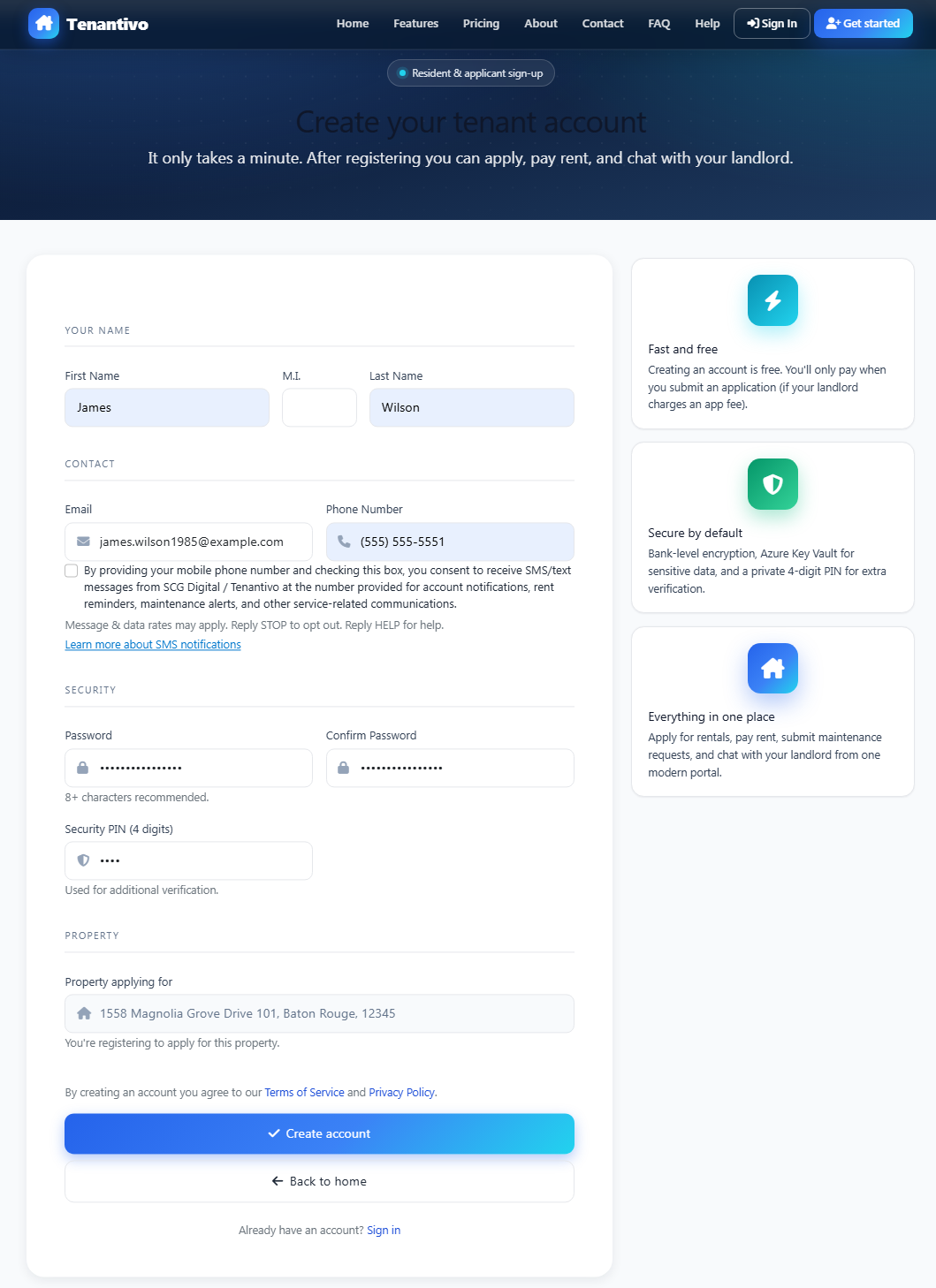The width and height of the screenshot is (936, 1288).
Task: Open the Help menu item
Action: point(707,24)
